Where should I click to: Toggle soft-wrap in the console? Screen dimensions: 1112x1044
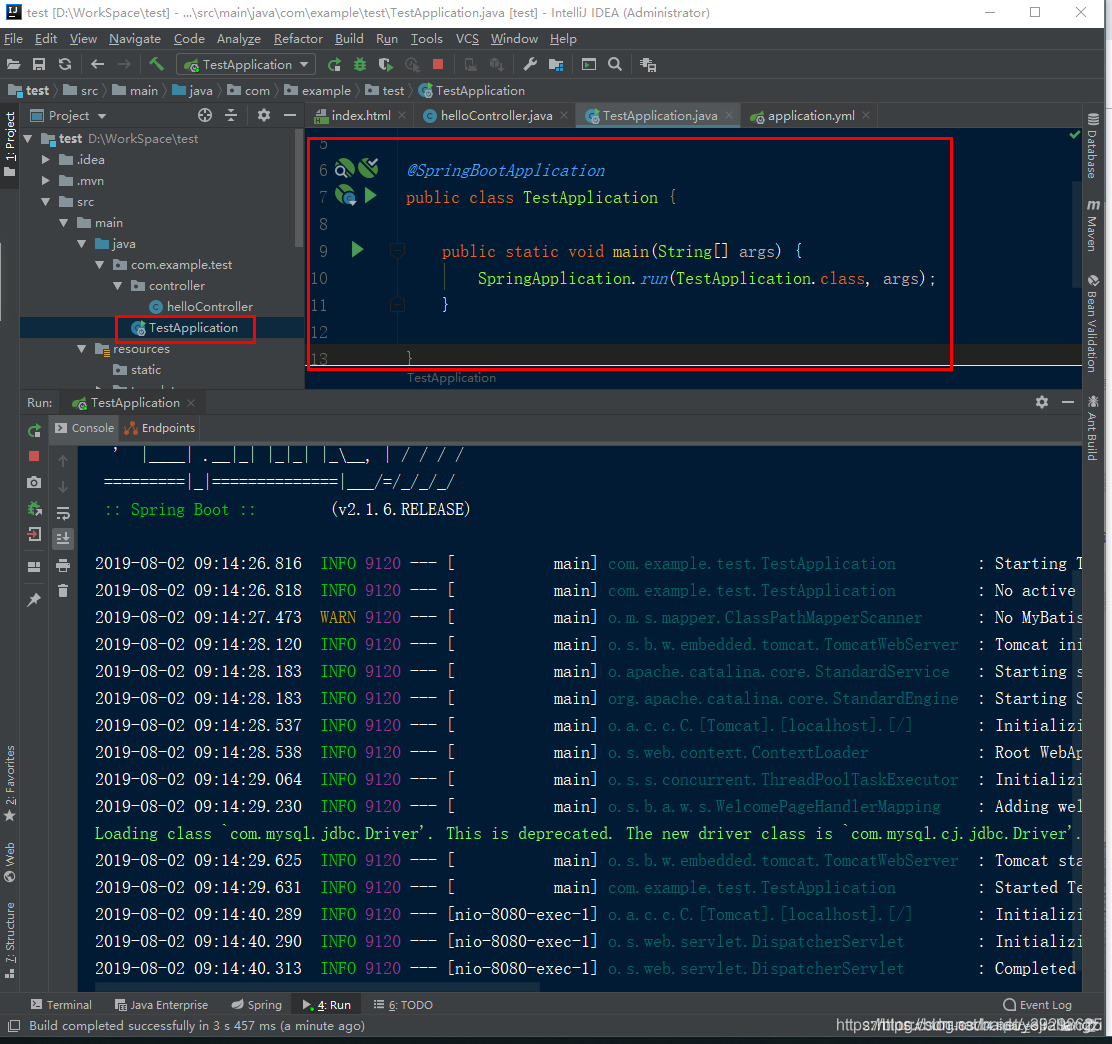tap(63, 513)
